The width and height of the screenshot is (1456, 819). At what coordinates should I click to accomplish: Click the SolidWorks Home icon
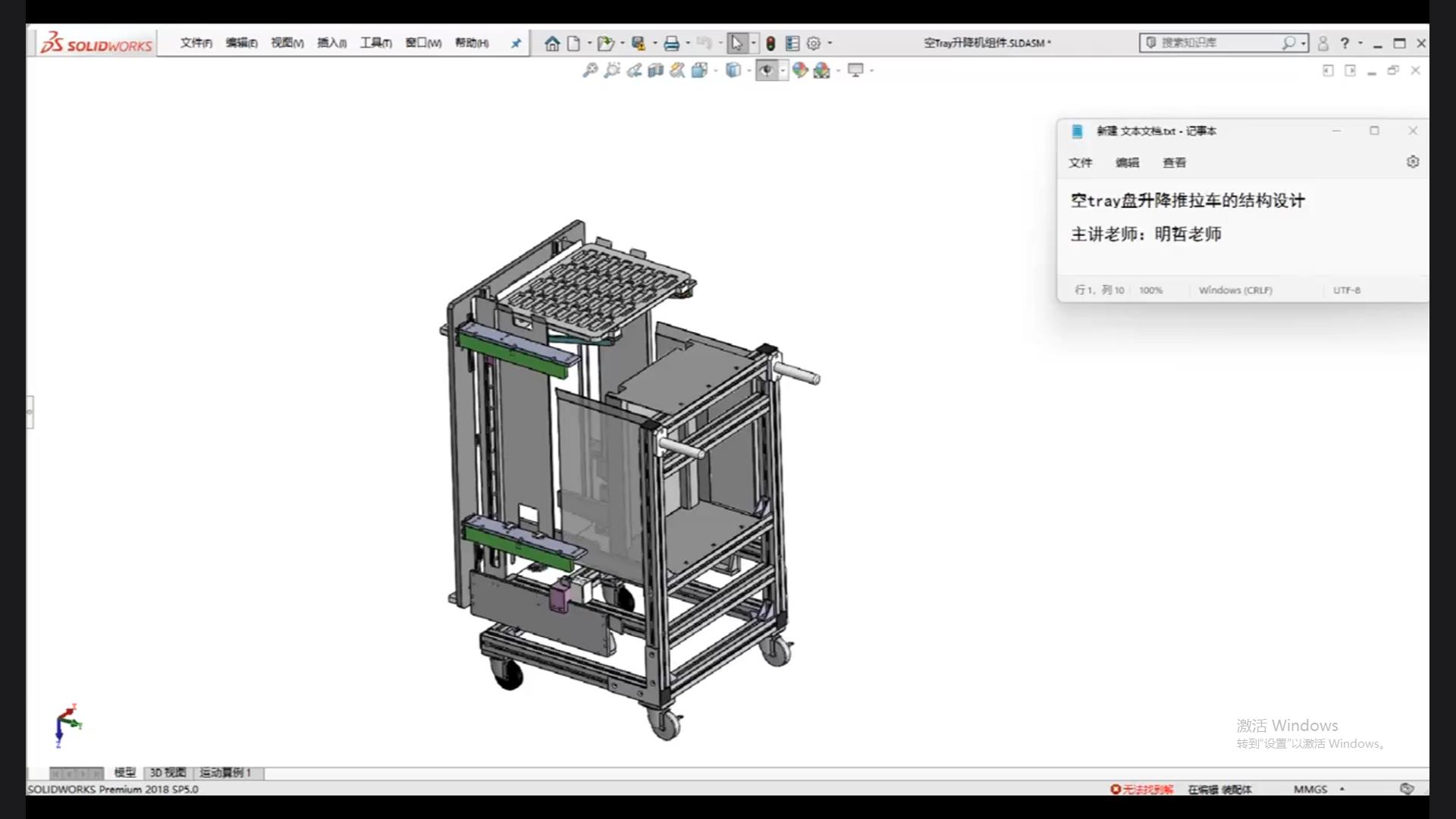(552, 43)
